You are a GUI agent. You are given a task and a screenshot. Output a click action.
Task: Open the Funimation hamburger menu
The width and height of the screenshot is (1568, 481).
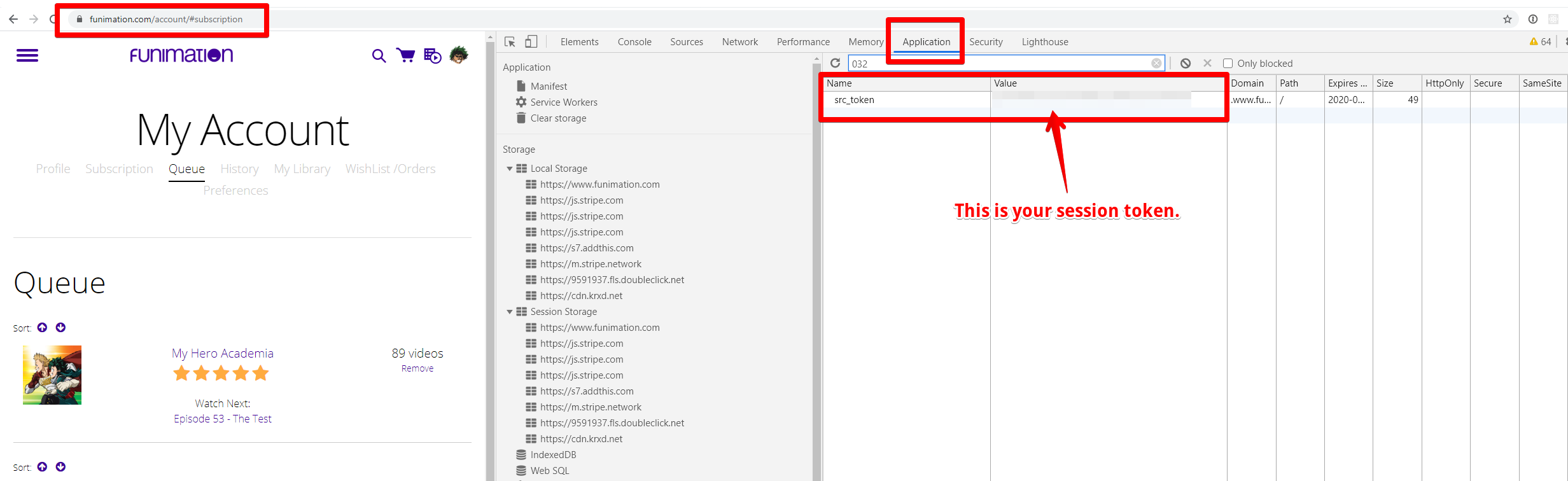pos(27,56)
